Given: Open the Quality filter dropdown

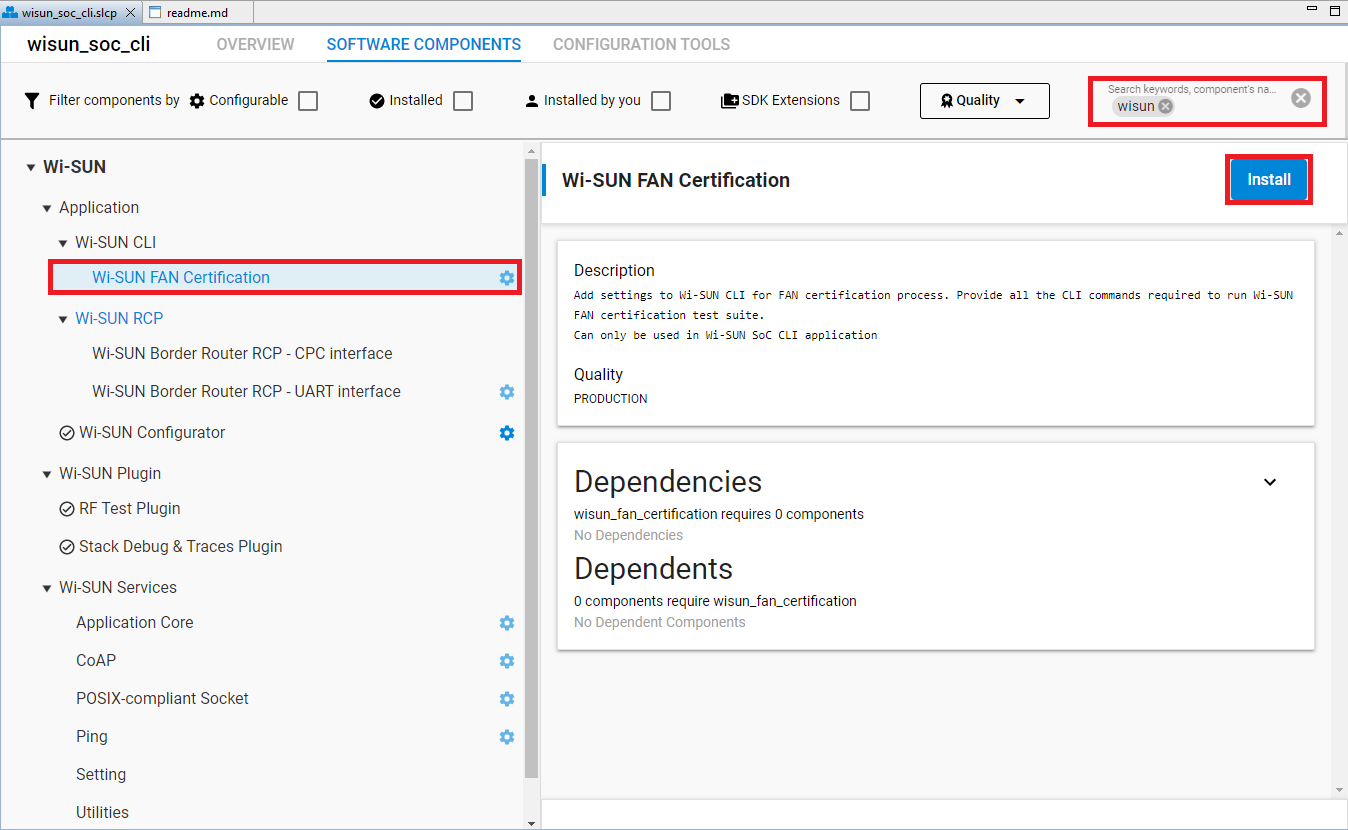Looking at the screenshot, I should pyautogui.click(x=984, y=100).
